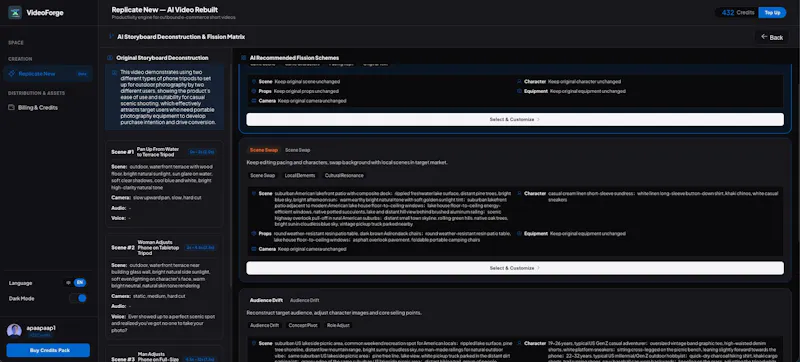Click the VideoForge logo icon
Screen dimensions: 800x362
point(15,12)
